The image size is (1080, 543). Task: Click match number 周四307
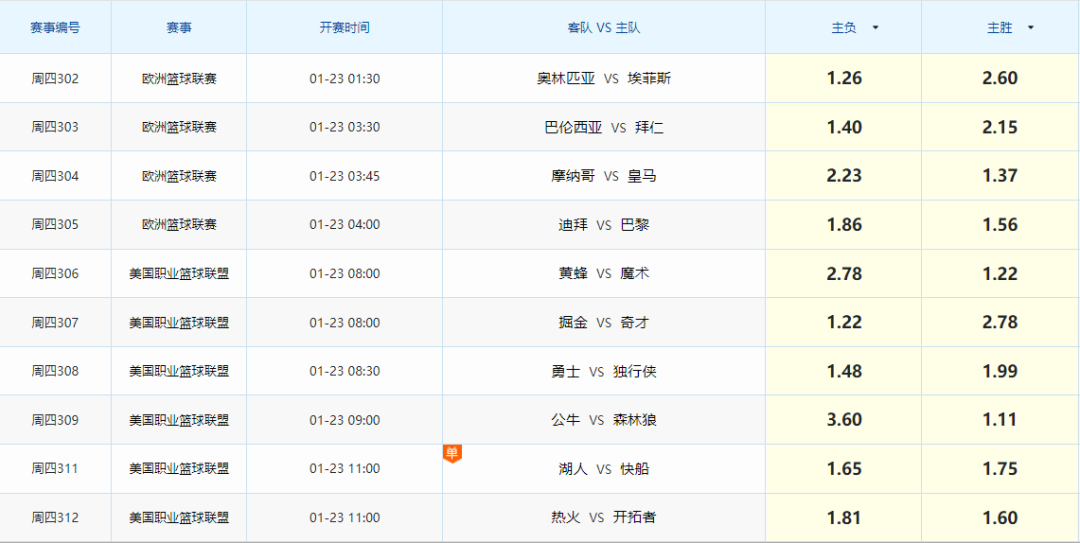pos(55,322)
